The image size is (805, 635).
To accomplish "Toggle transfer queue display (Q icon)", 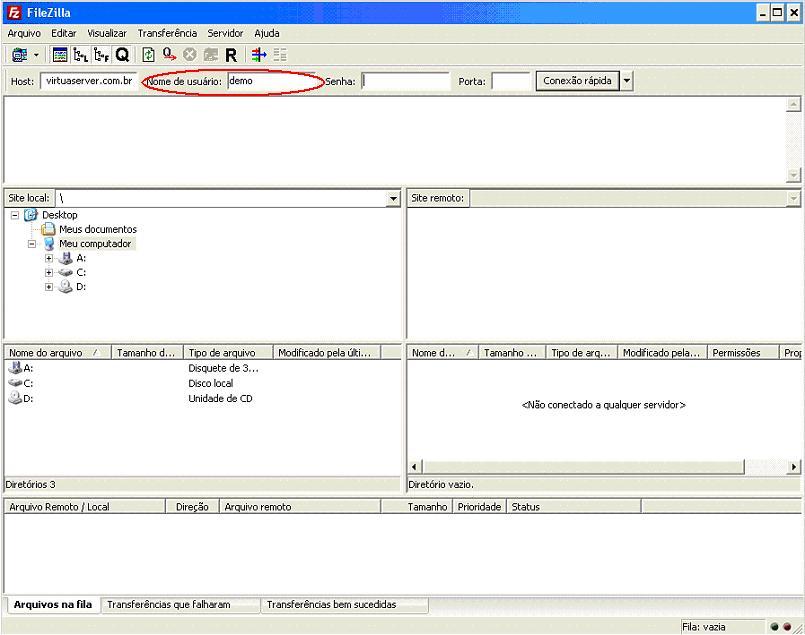I will pos(122,54).
